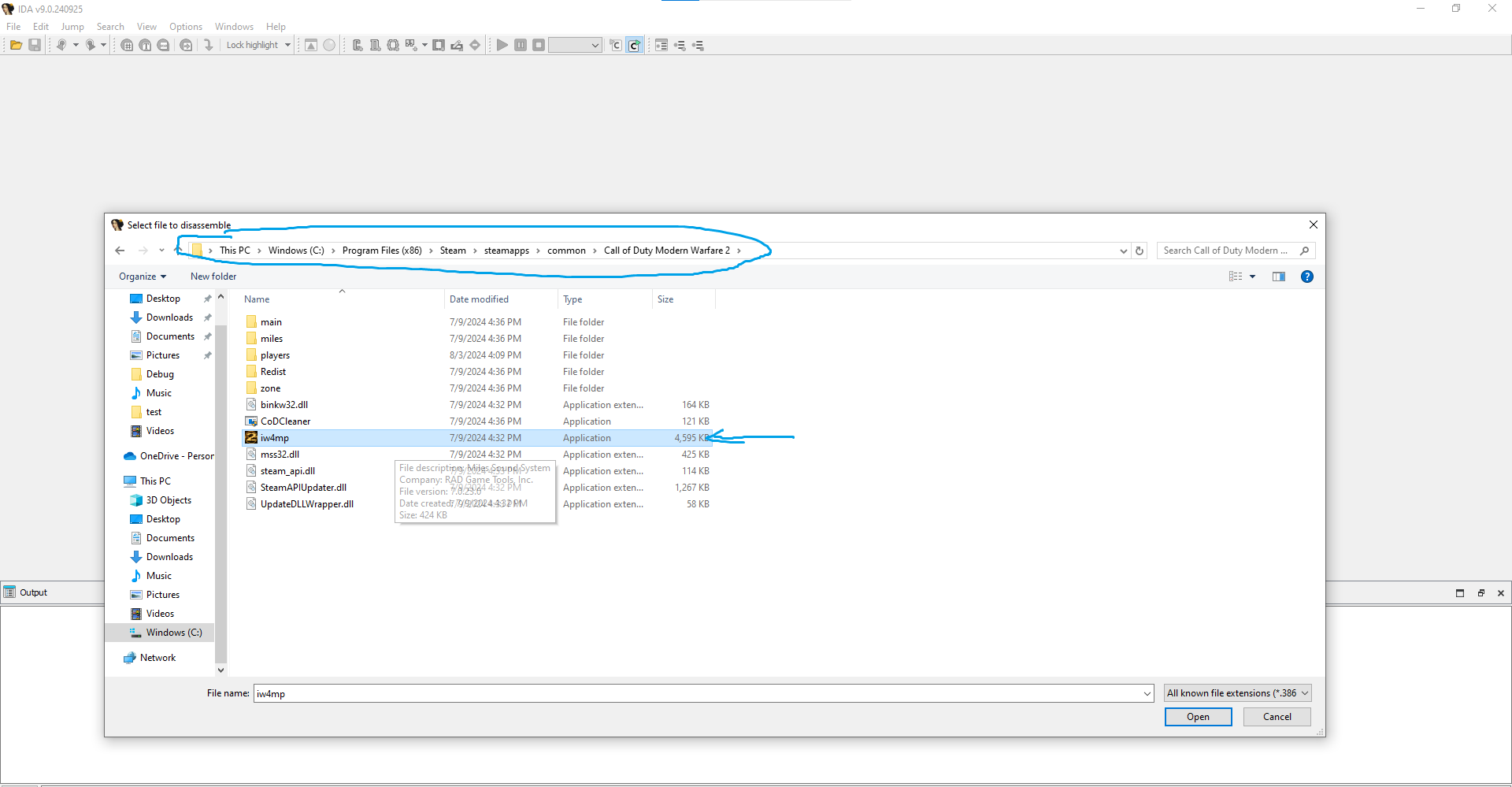Open the view options dropdown arrow
Screen dimensions: 1512x787
[x=1252, y=277]
